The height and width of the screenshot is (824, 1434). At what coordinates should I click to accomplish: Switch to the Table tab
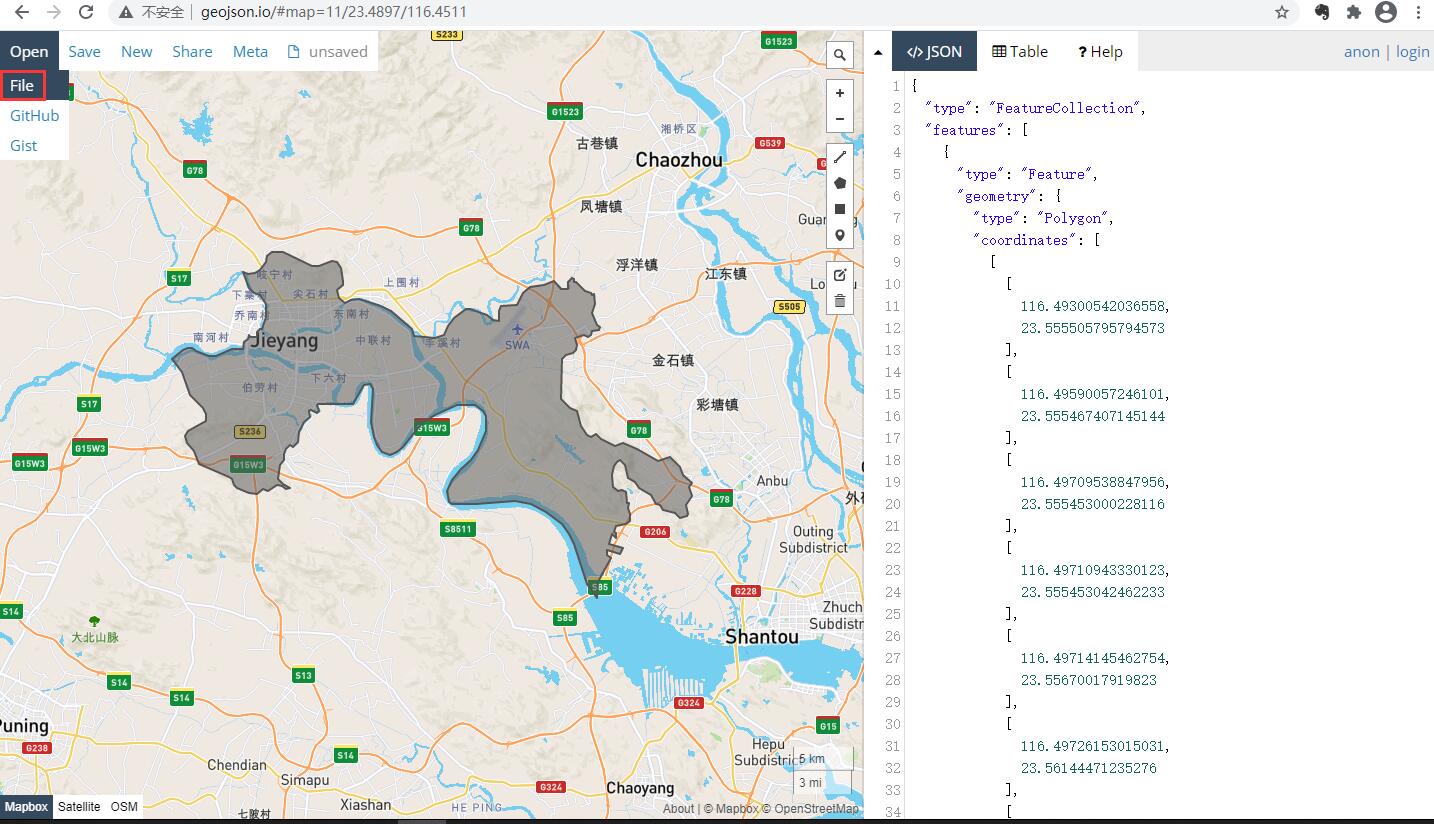click(1019, 51)
